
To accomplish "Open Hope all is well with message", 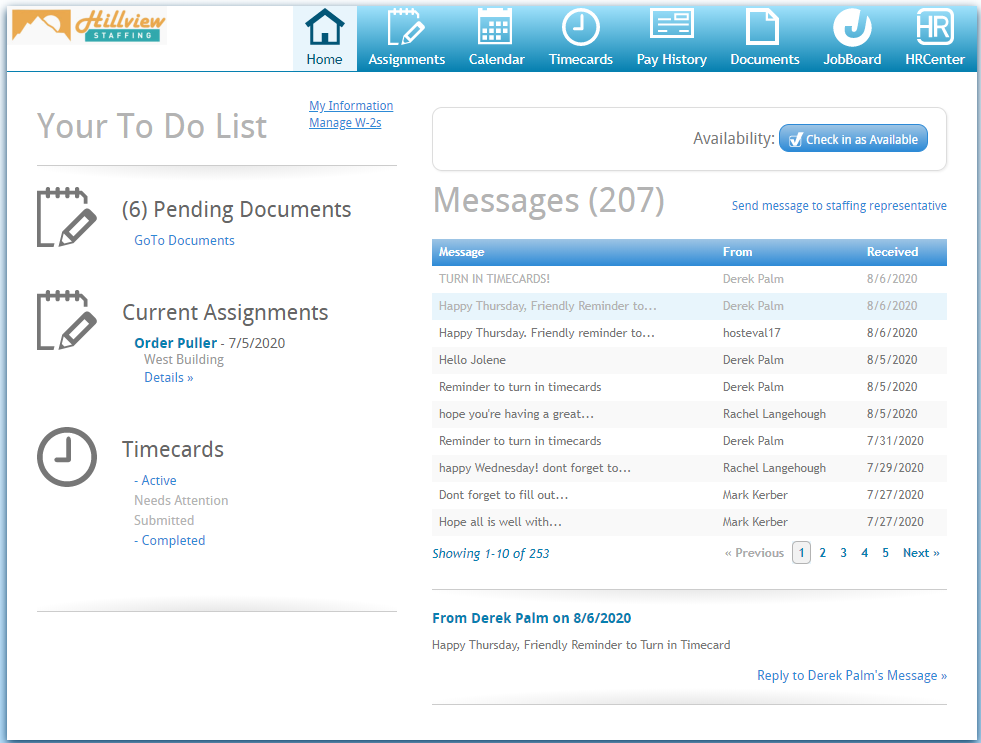I will tap(689, 521).
